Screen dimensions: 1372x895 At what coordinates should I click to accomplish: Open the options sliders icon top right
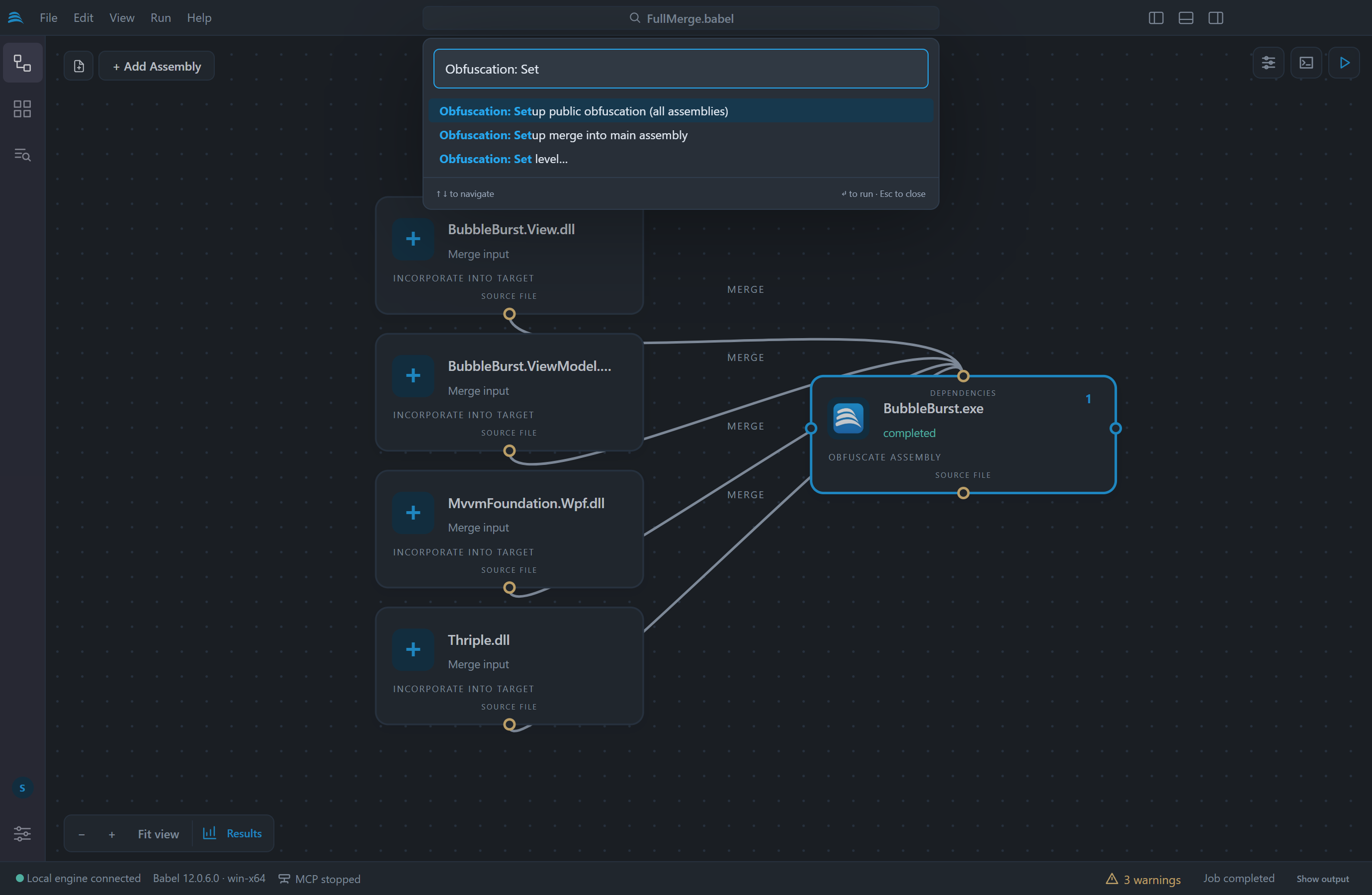[x=1268, y=63]
